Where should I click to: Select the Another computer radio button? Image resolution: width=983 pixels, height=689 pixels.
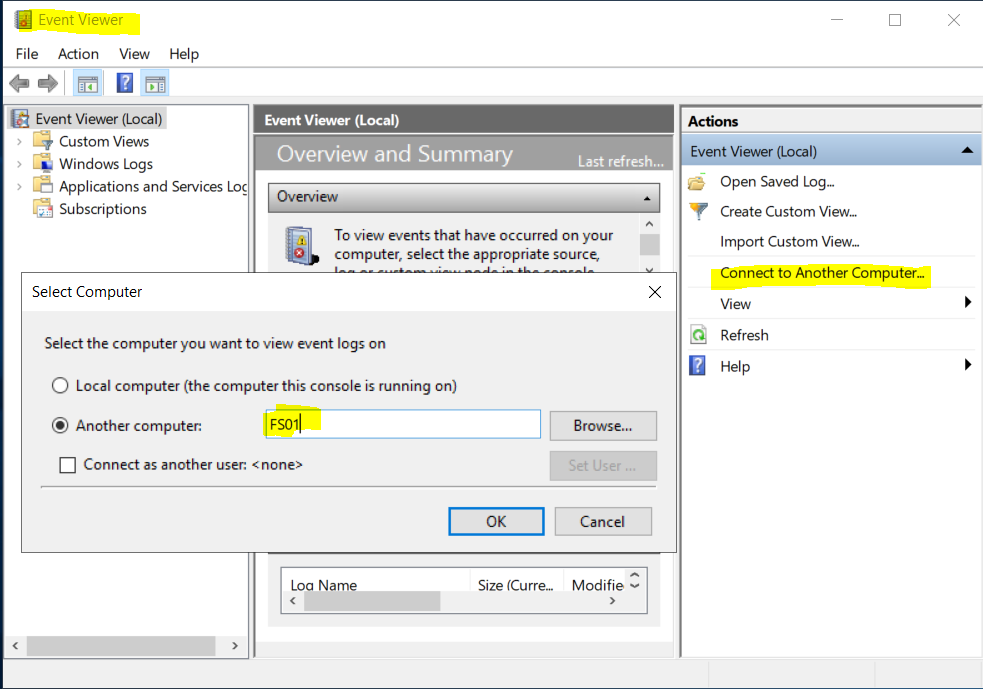click(60, 423)
